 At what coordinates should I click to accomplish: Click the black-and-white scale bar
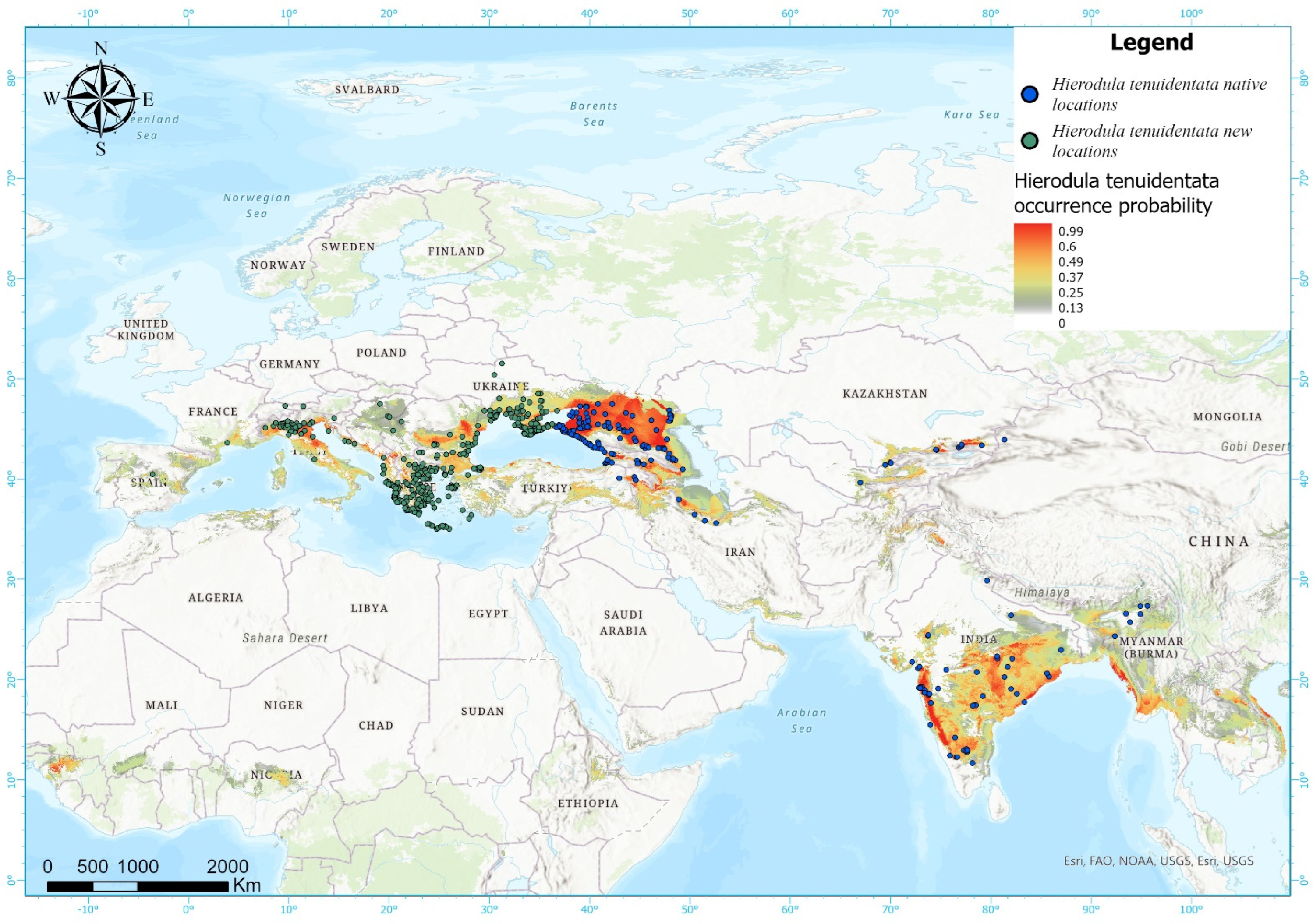point(137,886)
